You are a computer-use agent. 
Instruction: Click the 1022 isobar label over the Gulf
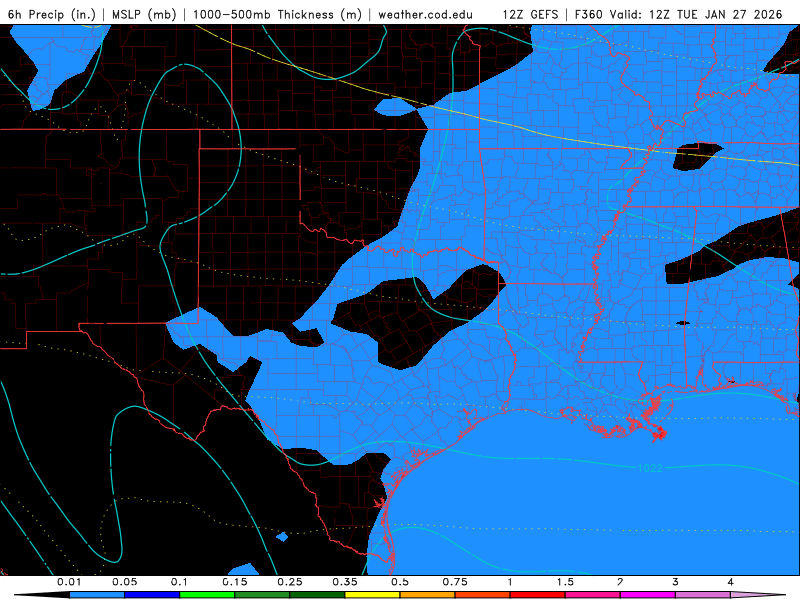point(650,468)
